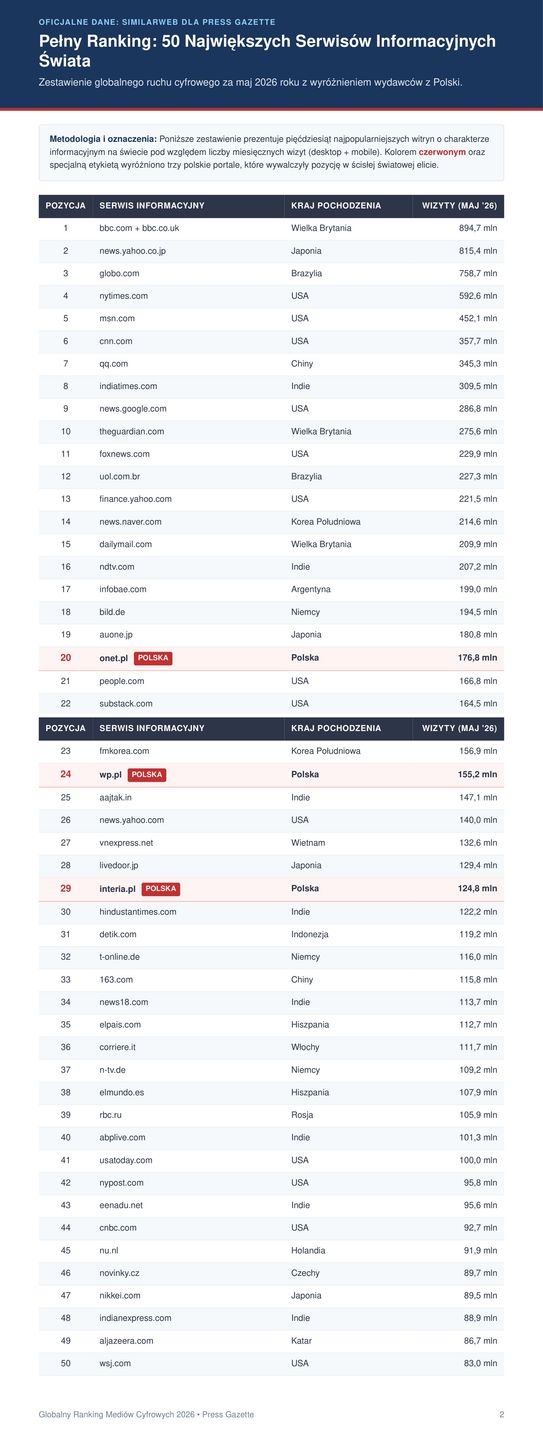Image resolution: width=543 pixels, height=1439 pixels.
Task: Click the elpais.com entry
Action: click(120, 1024)
